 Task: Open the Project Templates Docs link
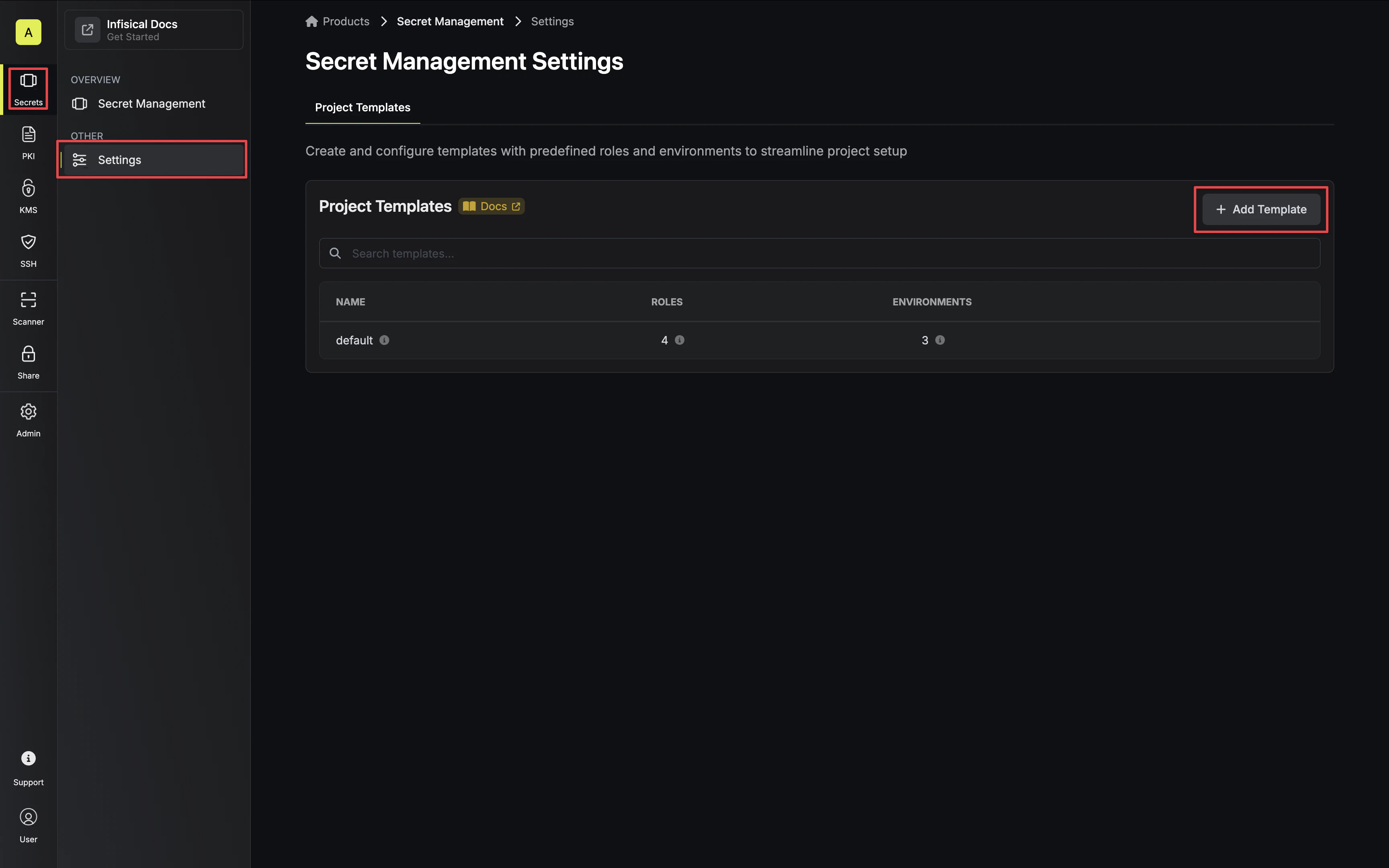(491, 206)
